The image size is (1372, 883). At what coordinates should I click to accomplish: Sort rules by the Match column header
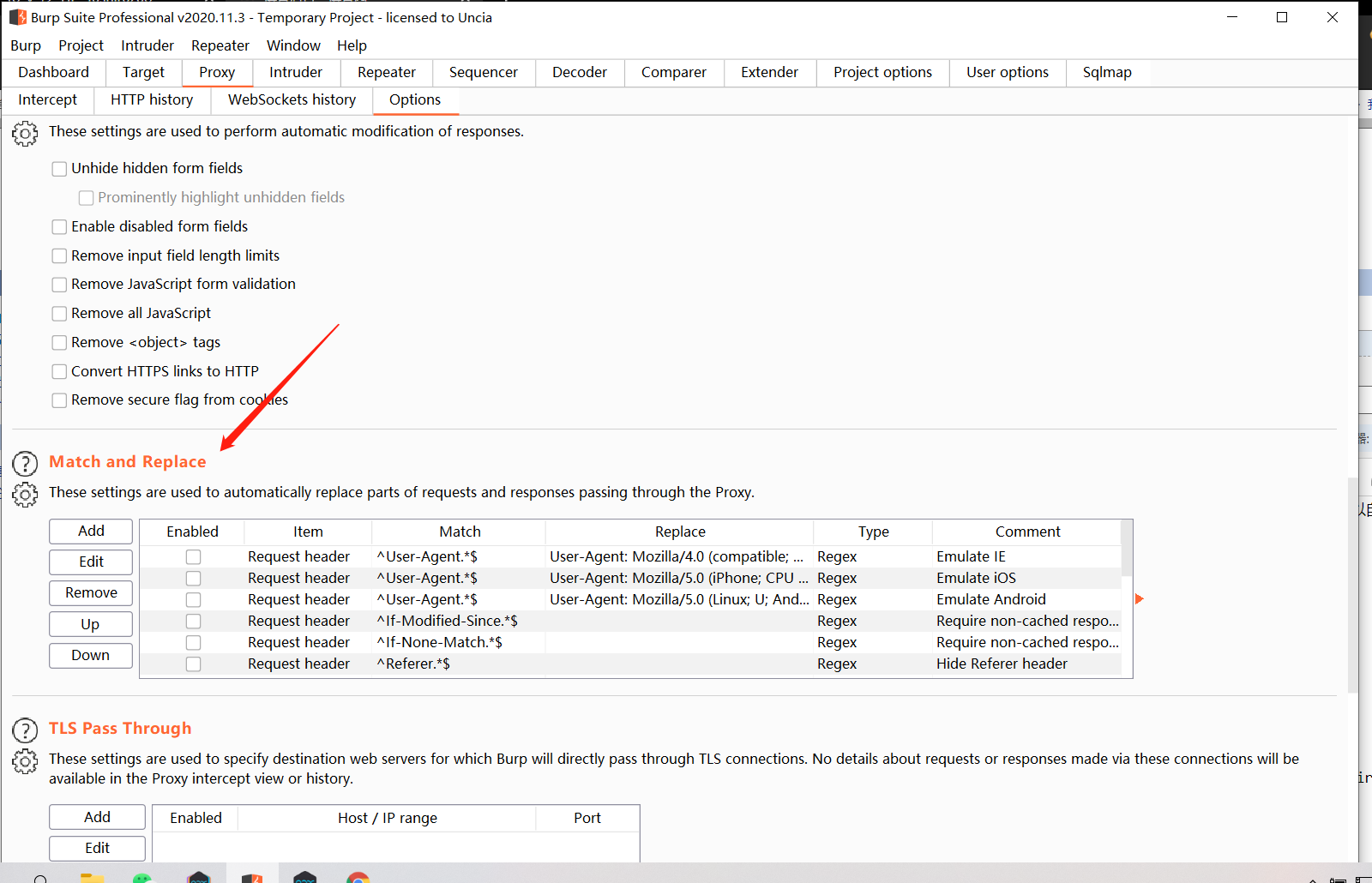click(460, 532)
